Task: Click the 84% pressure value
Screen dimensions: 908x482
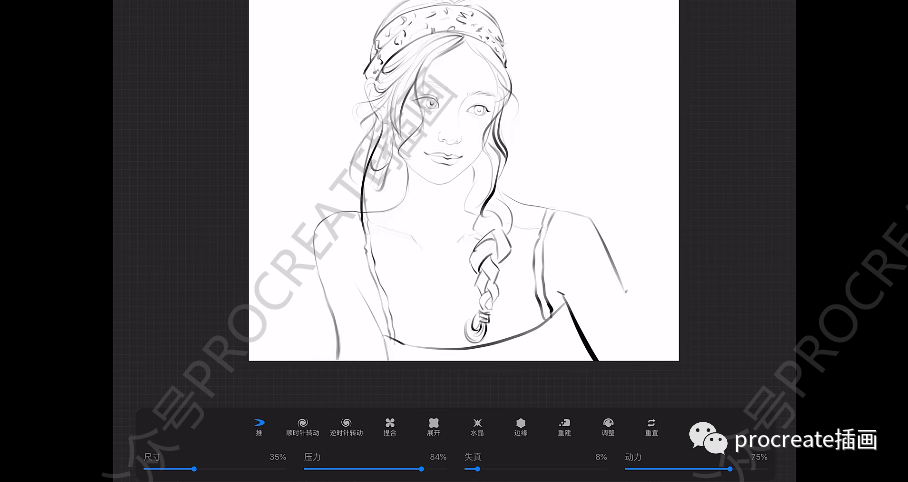Action: click(x=438, y=457)
